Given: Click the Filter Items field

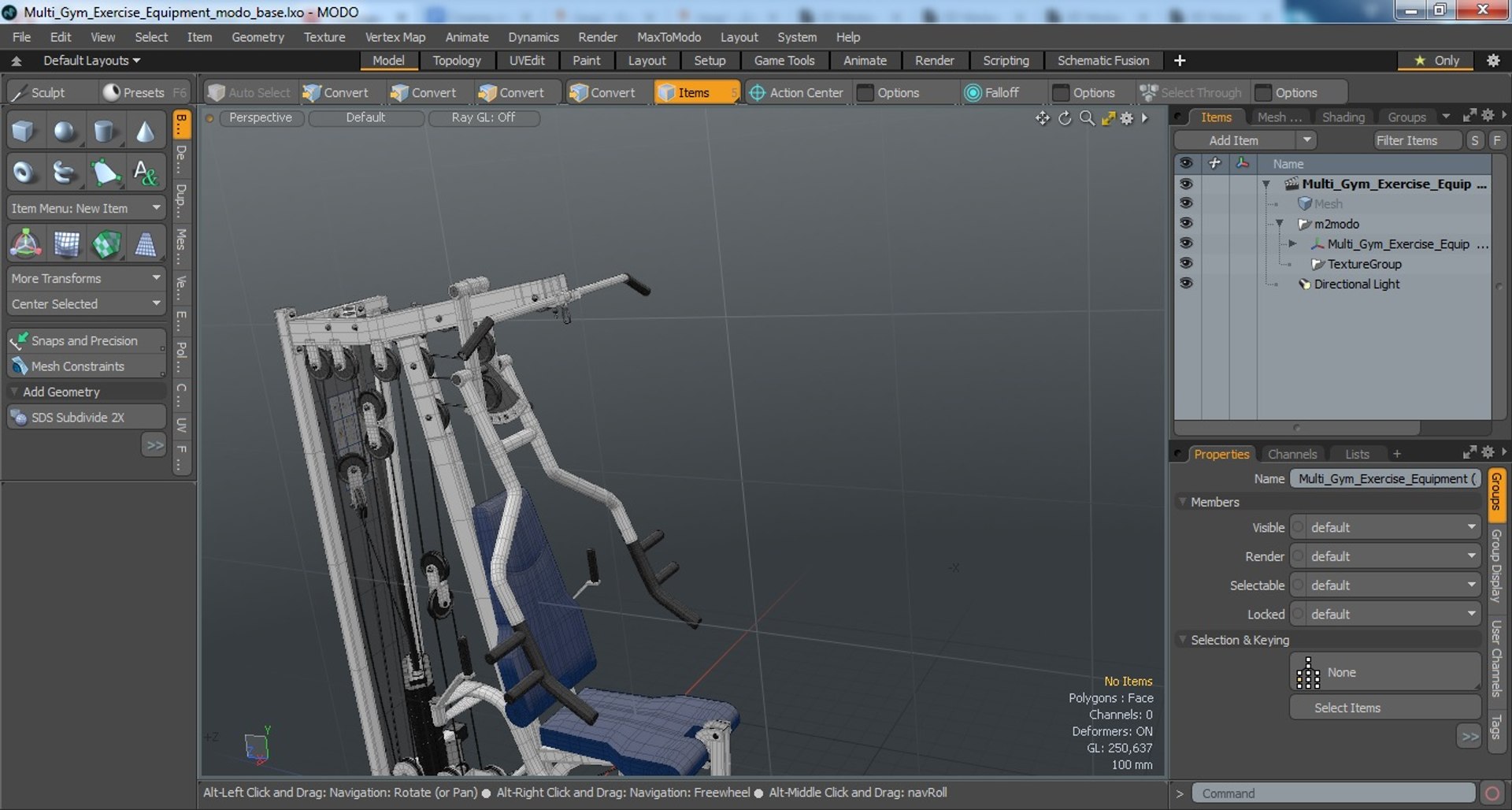Looking at the screenshot, I should pyautogui.click(x=1417, y=140).
